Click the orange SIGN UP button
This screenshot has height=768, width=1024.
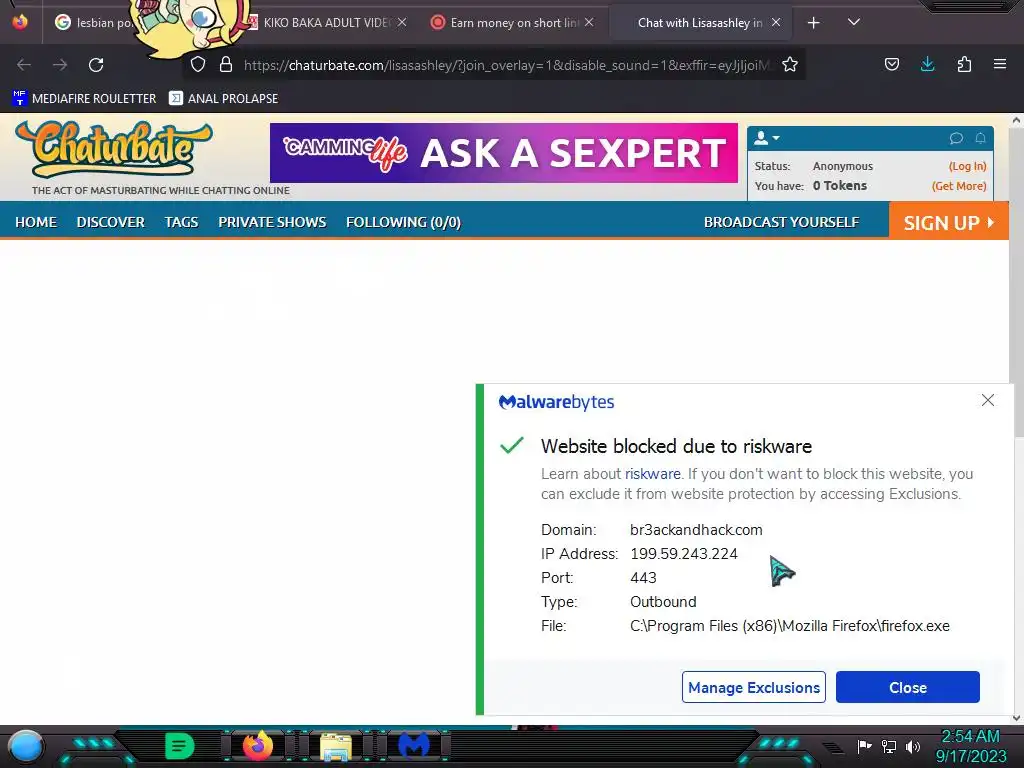948,222
